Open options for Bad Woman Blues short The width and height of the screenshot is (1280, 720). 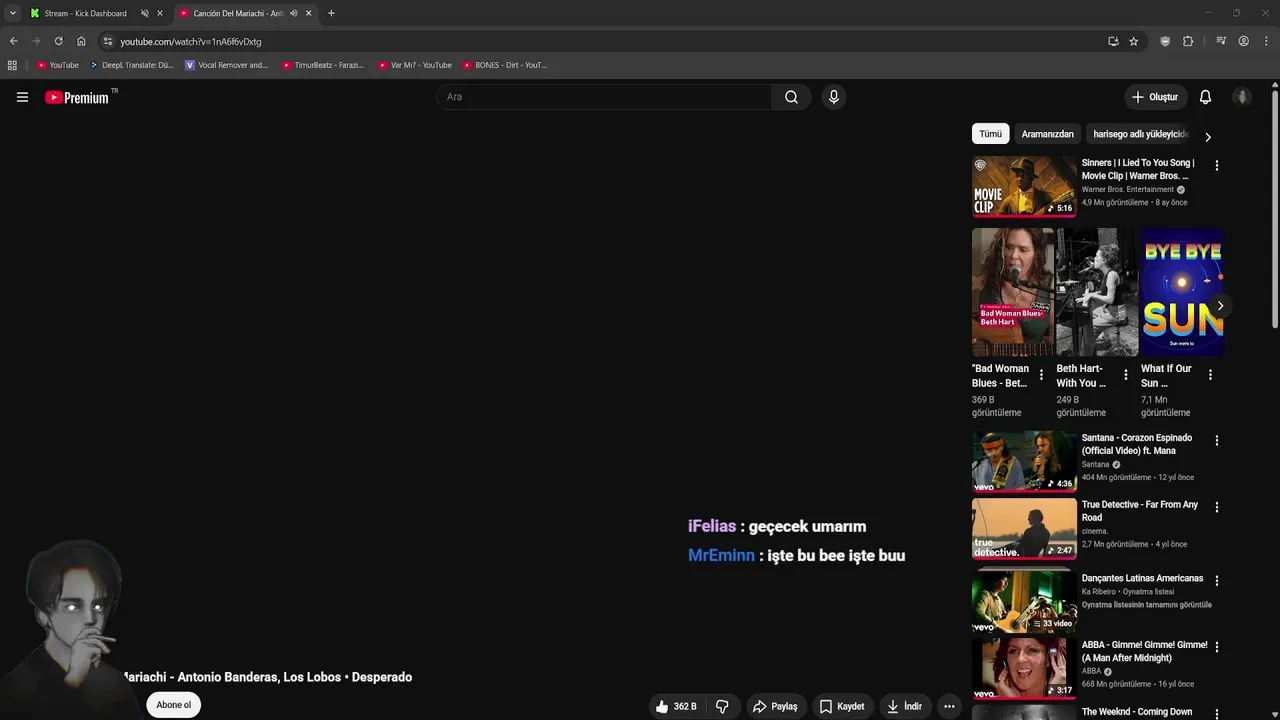1041,375
